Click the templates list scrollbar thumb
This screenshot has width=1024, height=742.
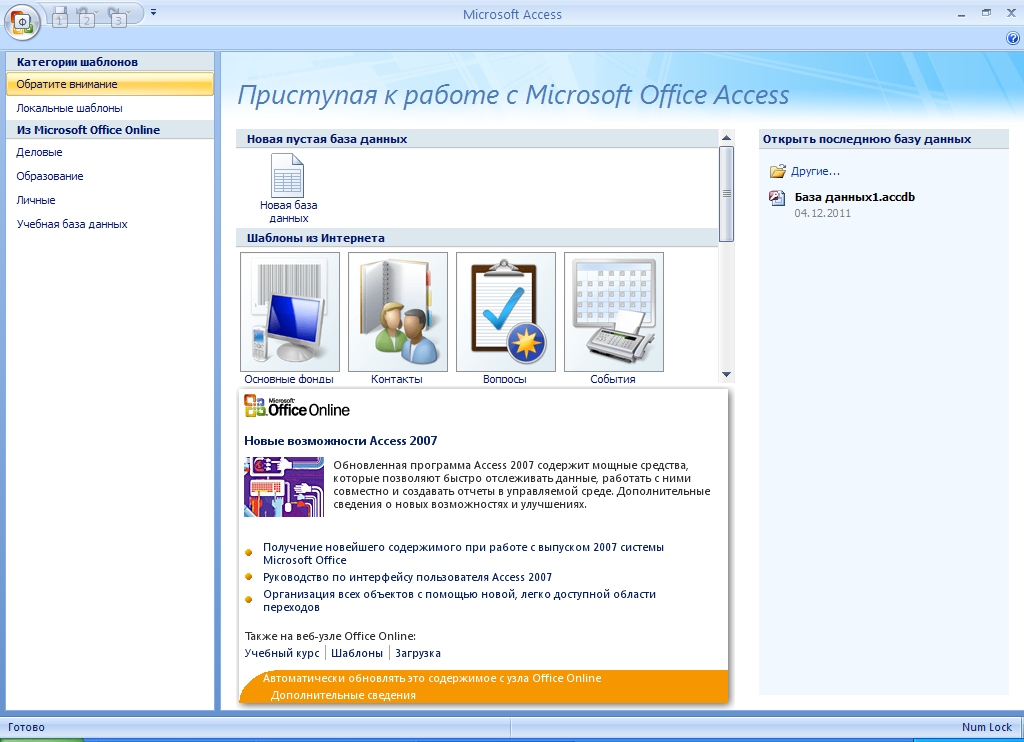726,194
